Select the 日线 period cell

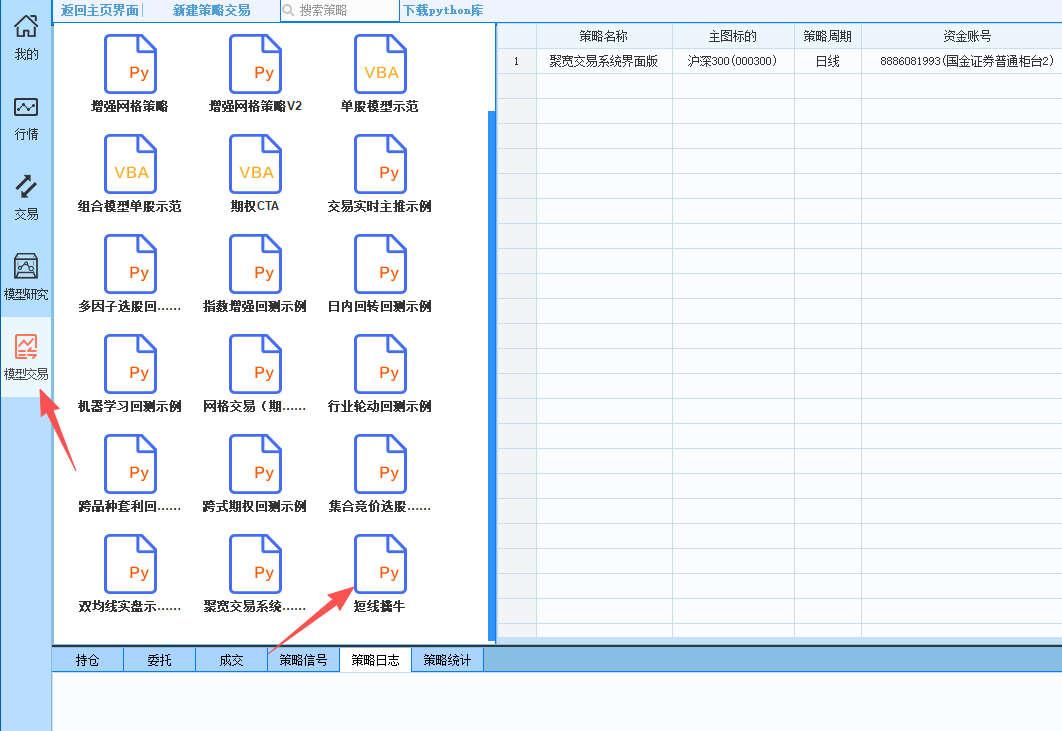[828, 61]
